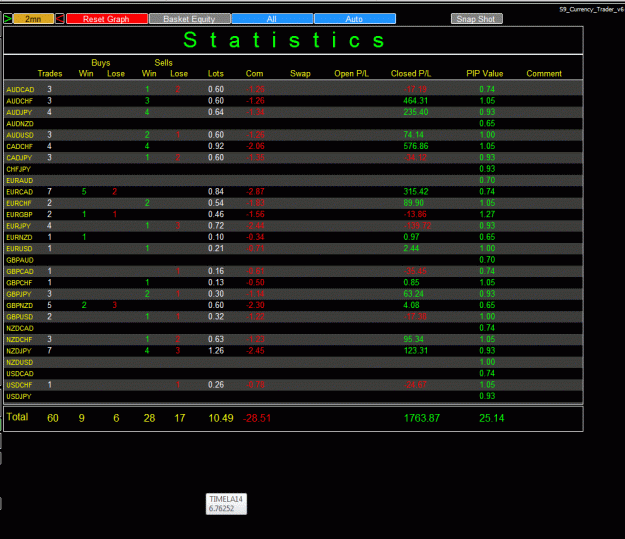The image size is (625, 539).
Task: Click the total lots 10.49
Action: coord(221,418)
